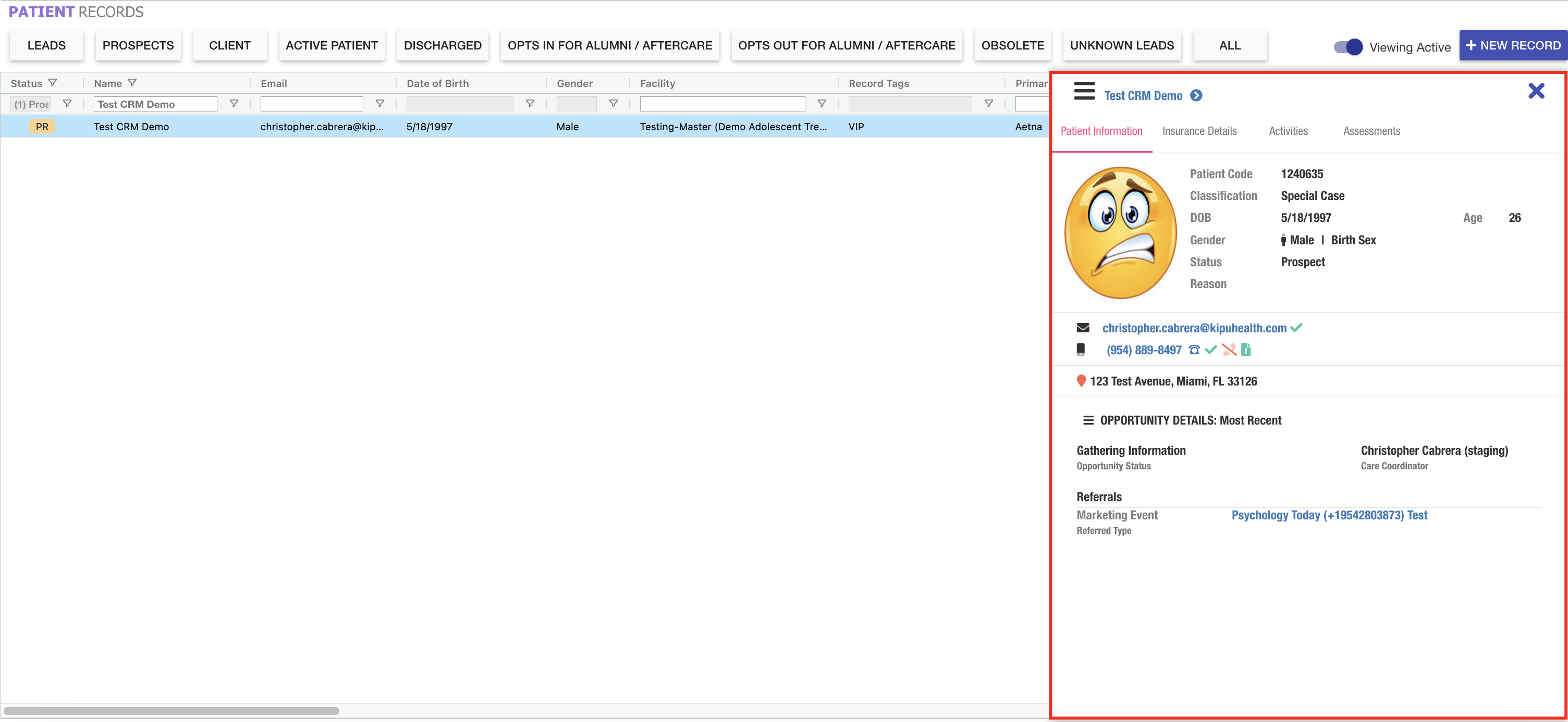
Task: Open the Facility filter dropdown
Action: (x=822, y=104)
